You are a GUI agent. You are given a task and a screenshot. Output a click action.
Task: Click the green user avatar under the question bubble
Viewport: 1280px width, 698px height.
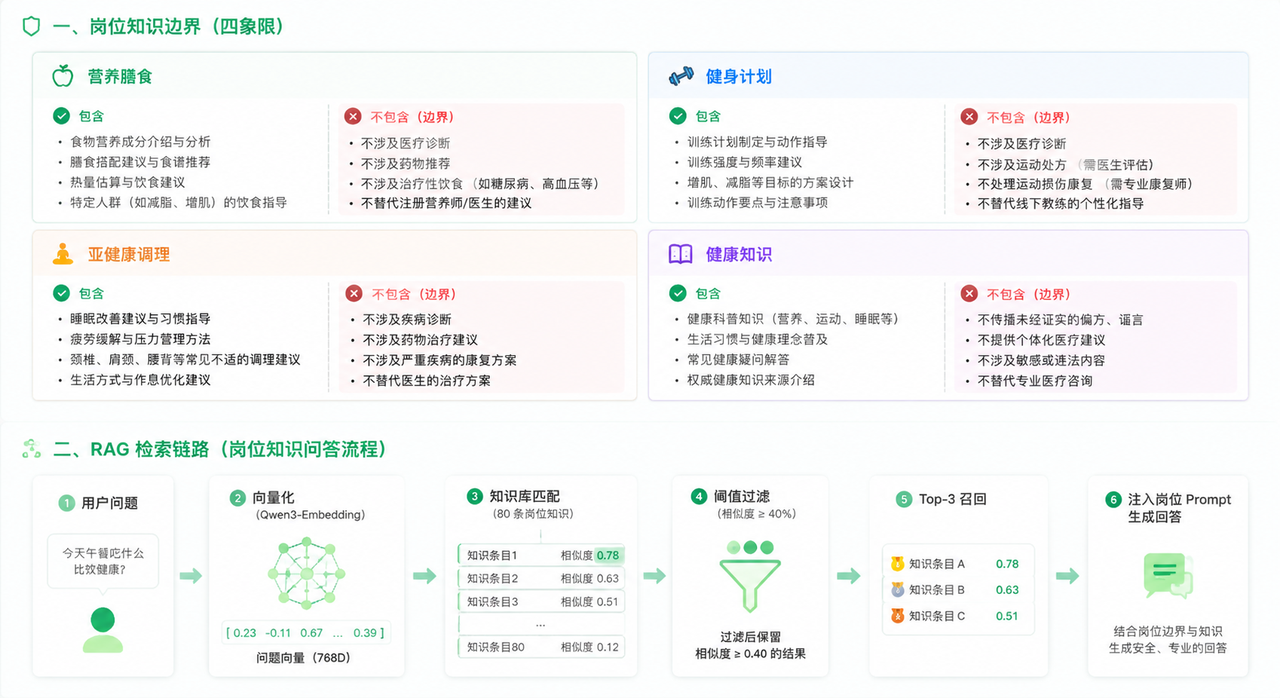click(102, 630)
